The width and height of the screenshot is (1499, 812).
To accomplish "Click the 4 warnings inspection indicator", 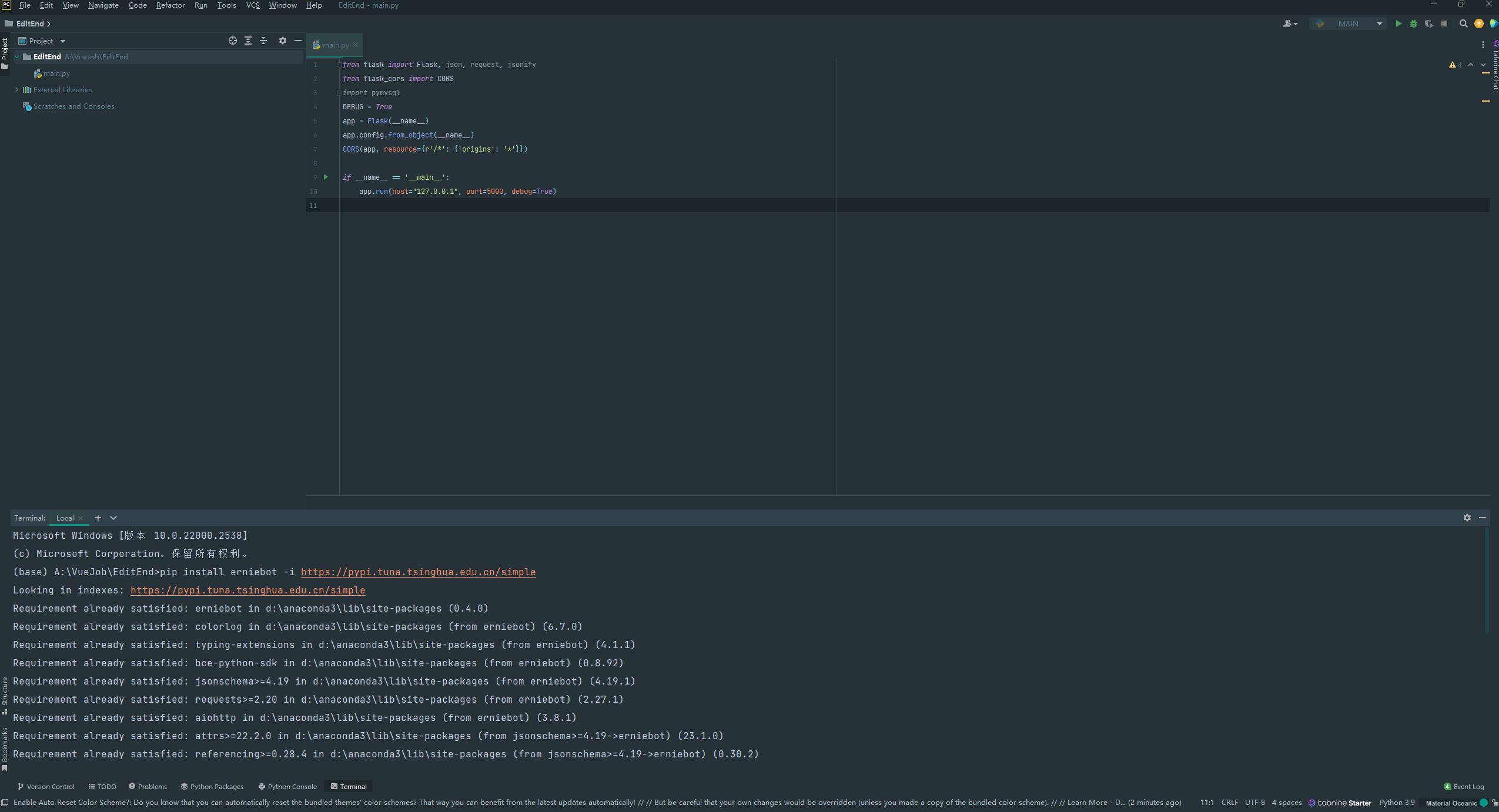I will click(x=1455, y=65).
